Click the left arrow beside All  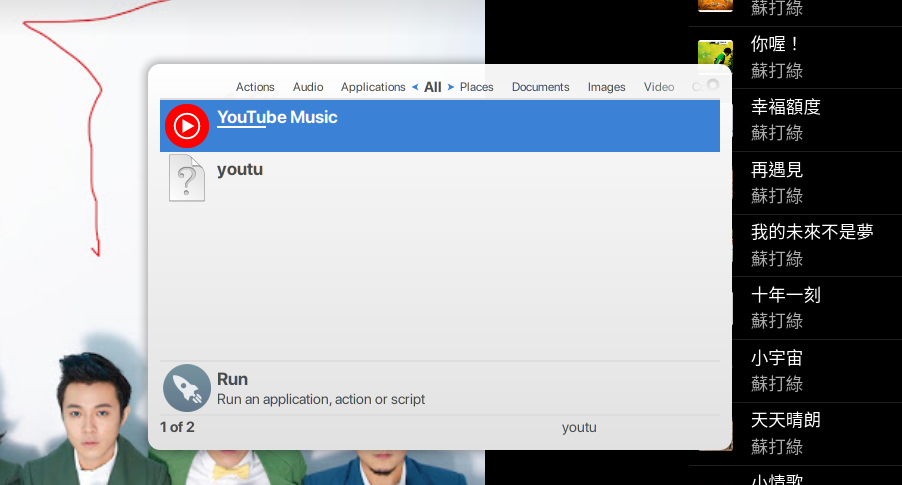415,87
